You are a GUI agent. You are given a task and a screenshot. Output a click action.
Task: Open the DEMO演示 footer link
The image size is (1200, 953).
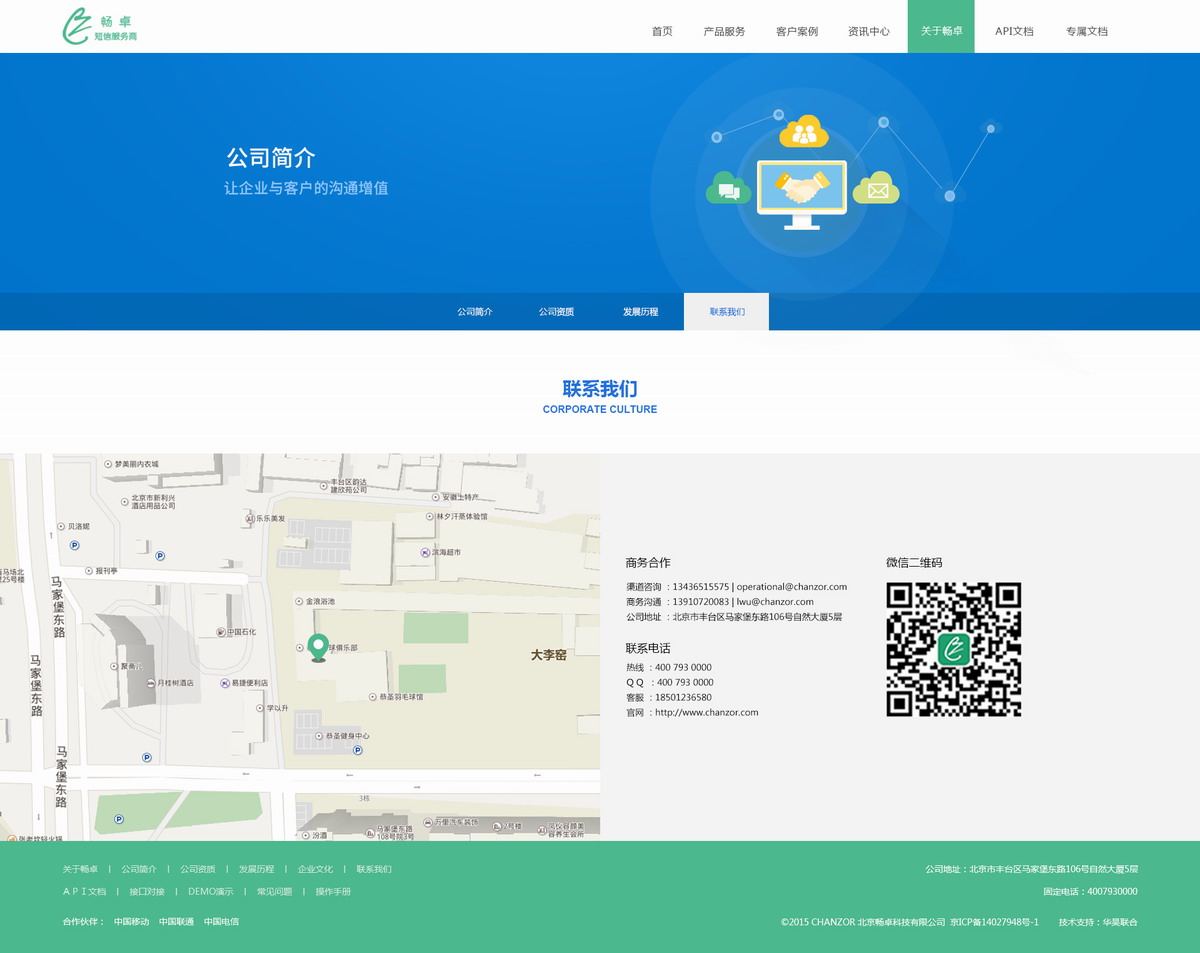210,891
